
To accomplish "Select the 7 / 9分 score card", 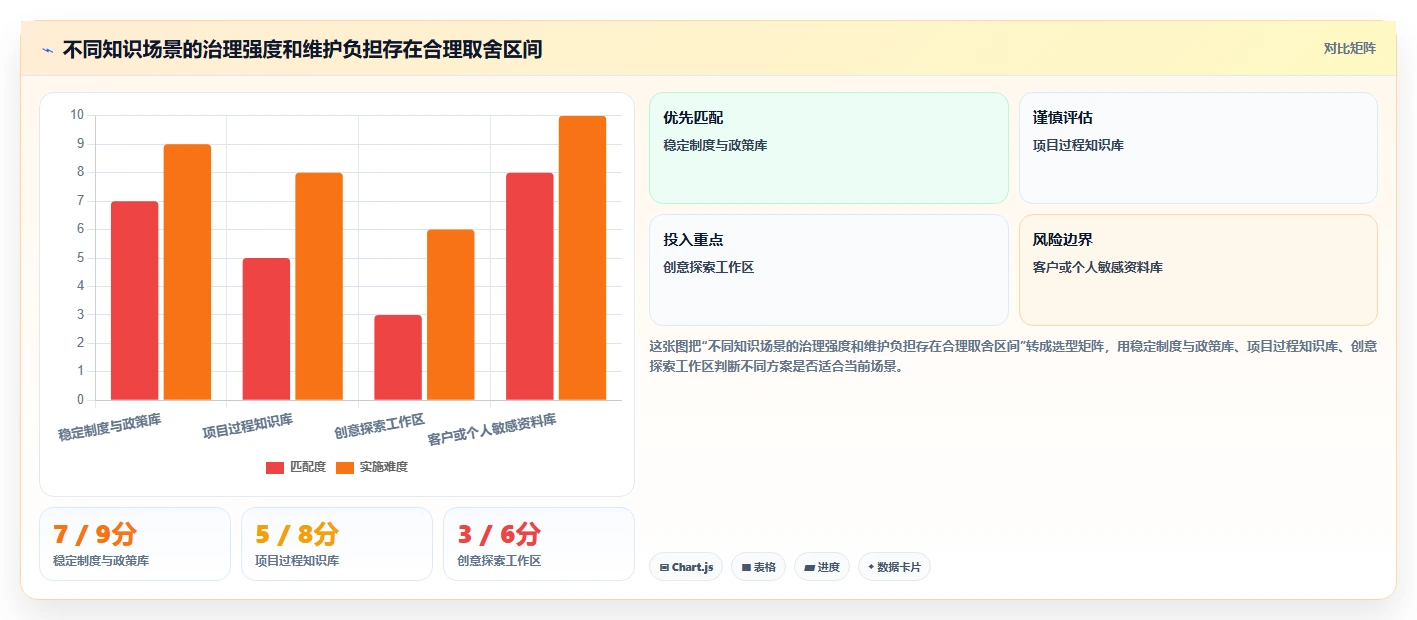I will coord(135,544).
